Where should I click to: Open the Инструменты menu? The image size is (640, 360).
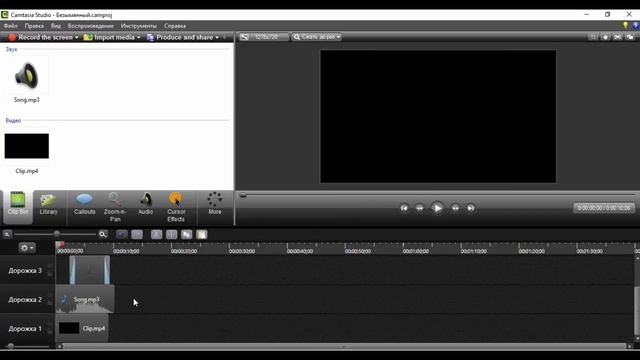(x=139, y=26)
